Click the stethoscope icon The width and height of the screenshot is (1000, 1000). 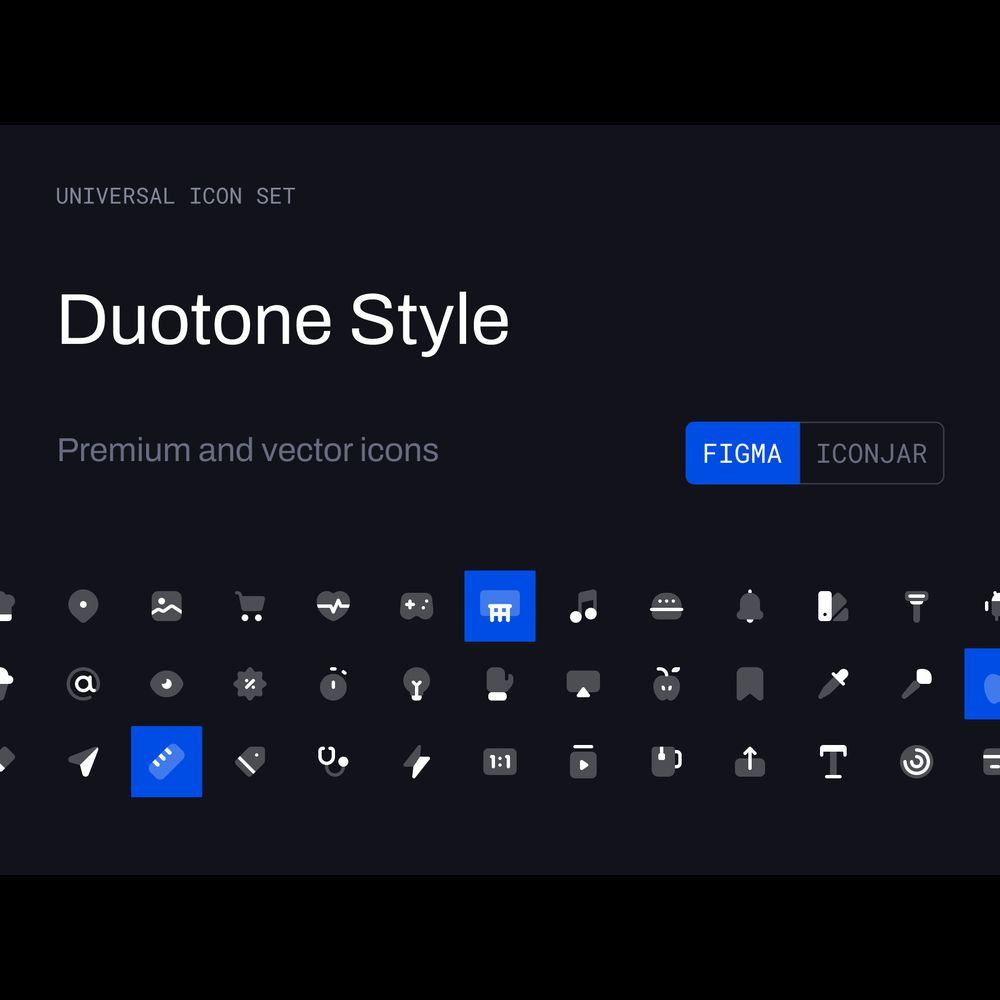click(x=333, y=762)
